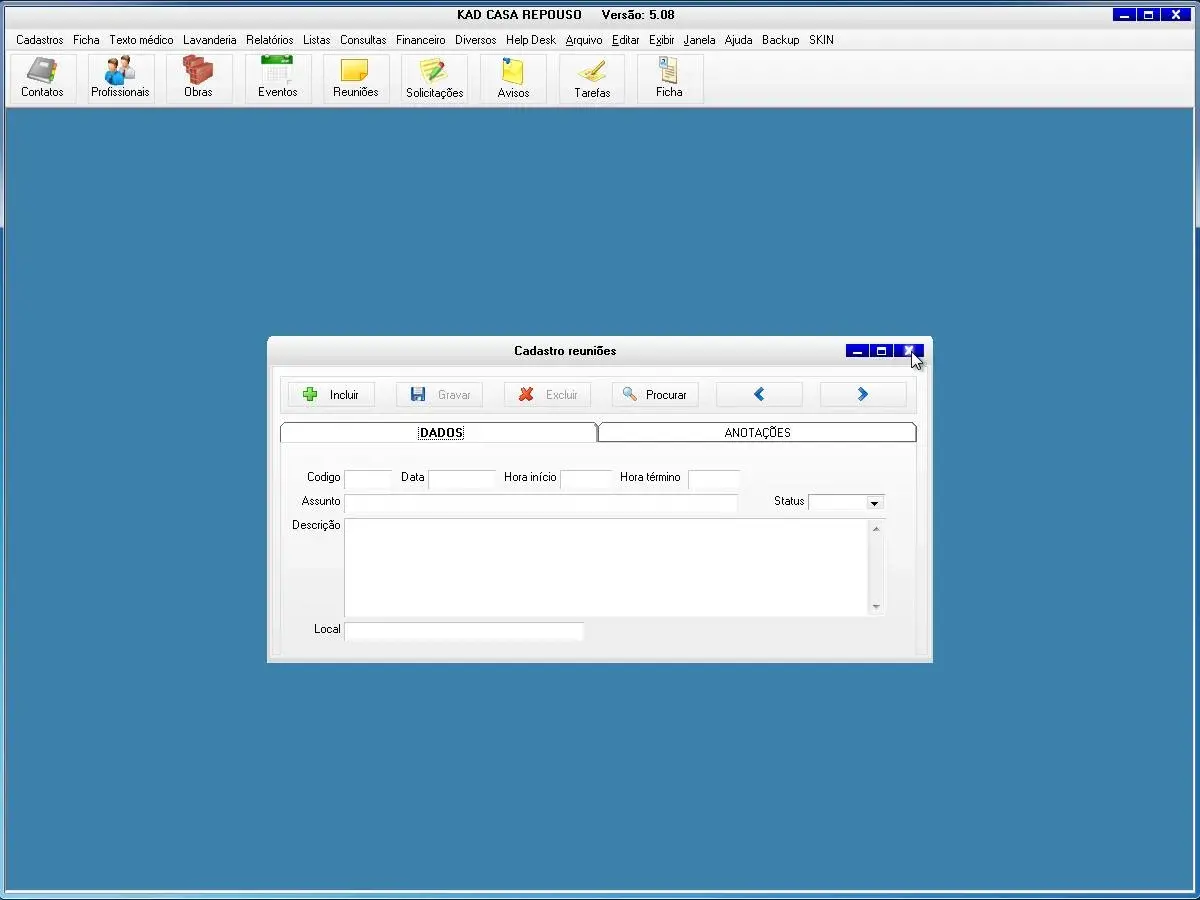The image size is (1200, 900).
Task: Open Profissionais from the toolbar
Action: tap(120, 78)
